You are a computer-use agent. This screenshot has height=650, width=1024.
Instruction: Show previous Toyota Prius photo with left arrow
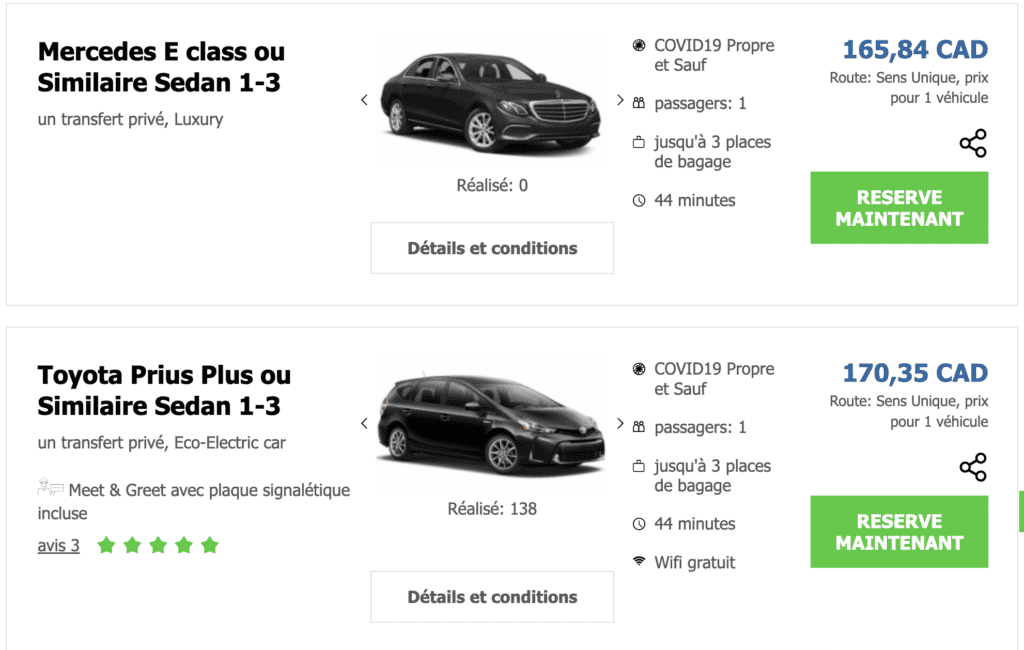[x=364, y=423]
